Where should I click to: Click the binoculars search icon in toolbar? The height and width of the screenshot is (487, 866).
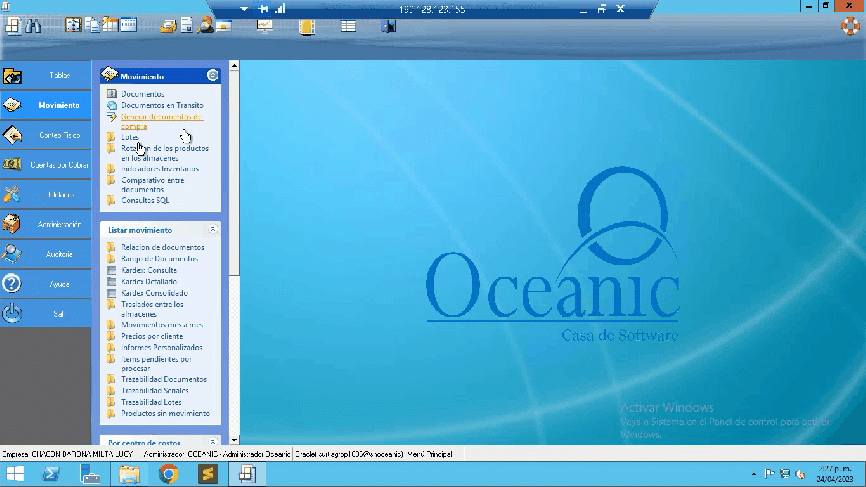click(x=32, y=25)
